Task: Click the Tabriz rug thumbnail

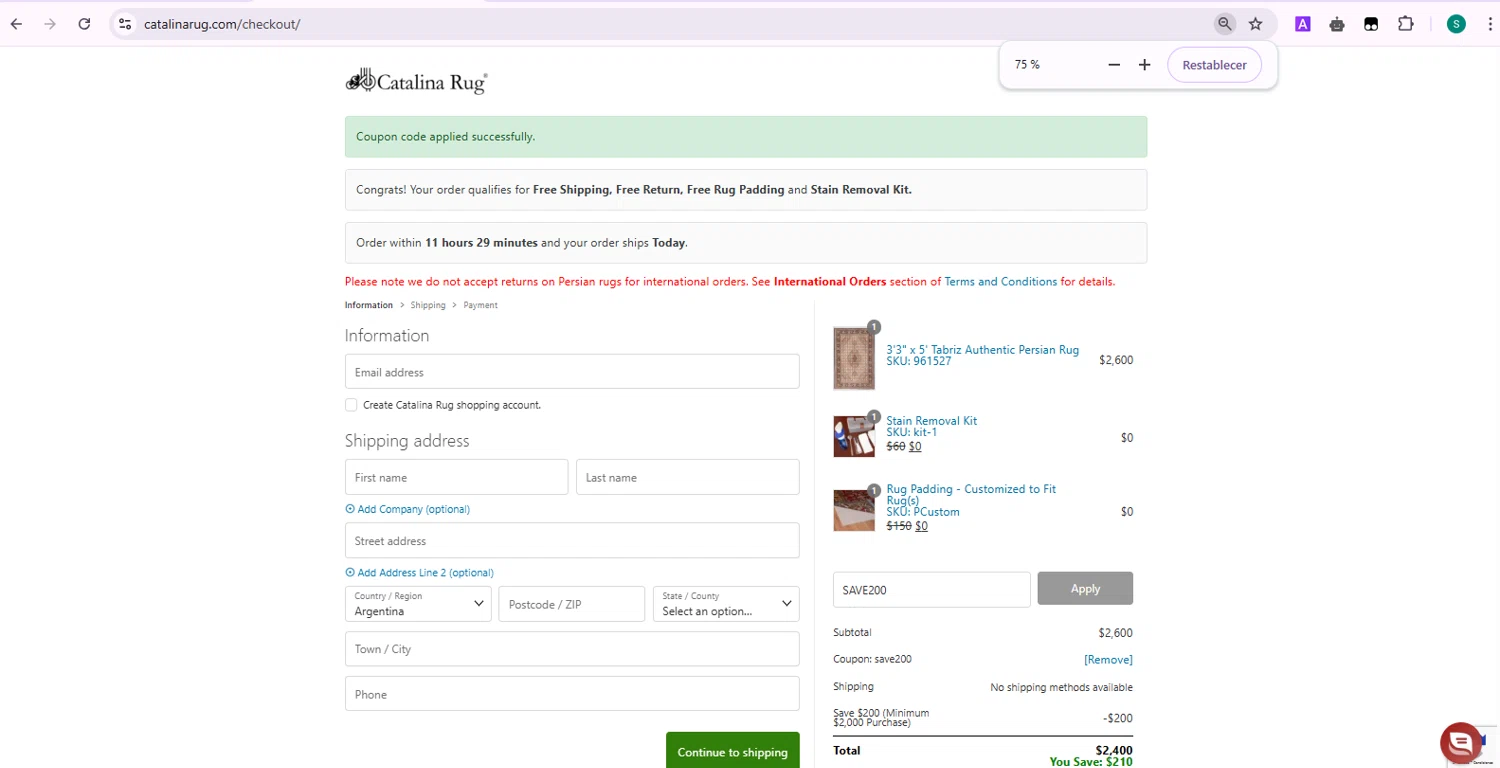Action: tap(854, 358)
